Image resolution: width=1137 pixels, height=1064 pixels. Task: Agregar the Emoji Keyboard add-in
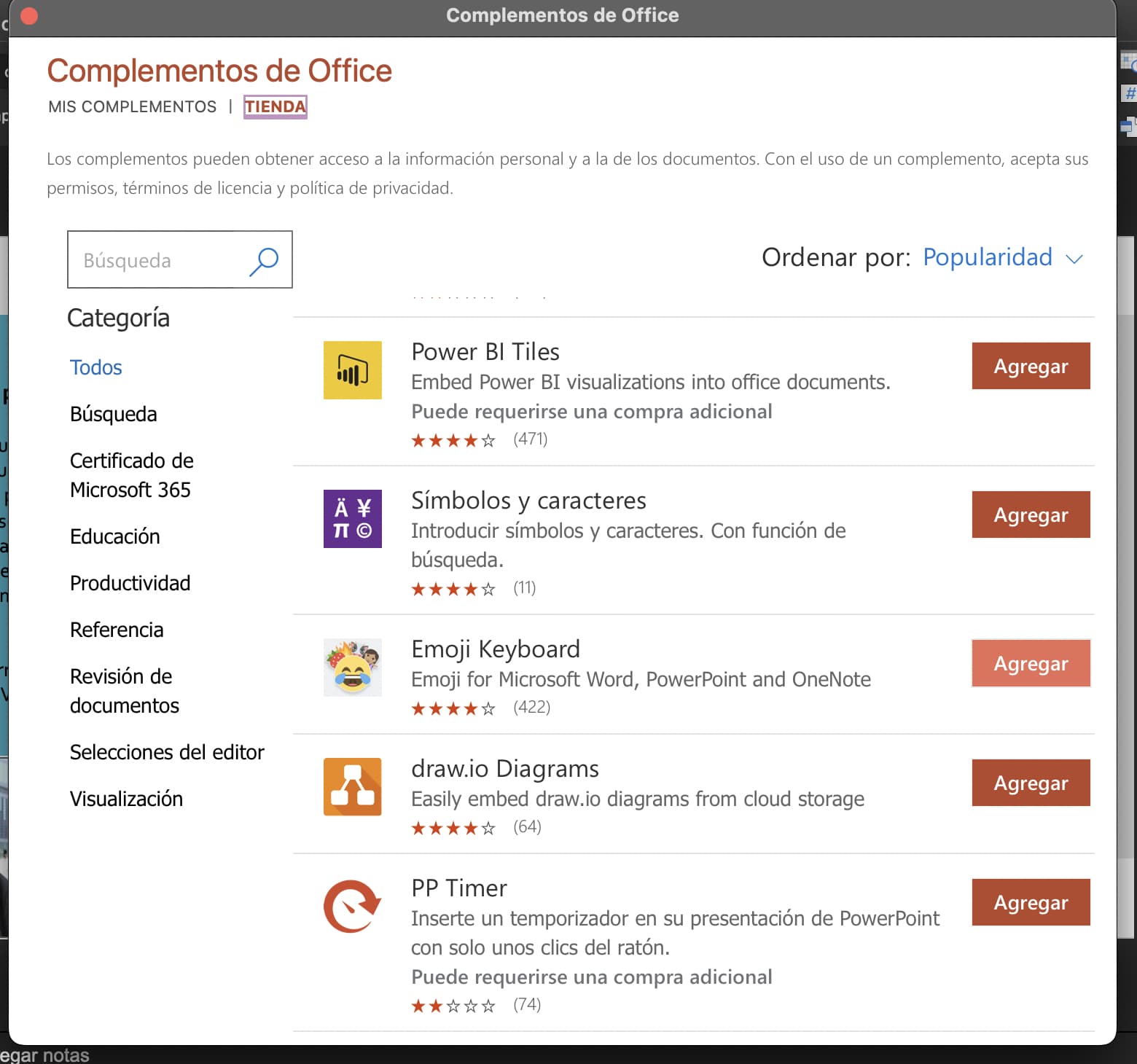1030,663
